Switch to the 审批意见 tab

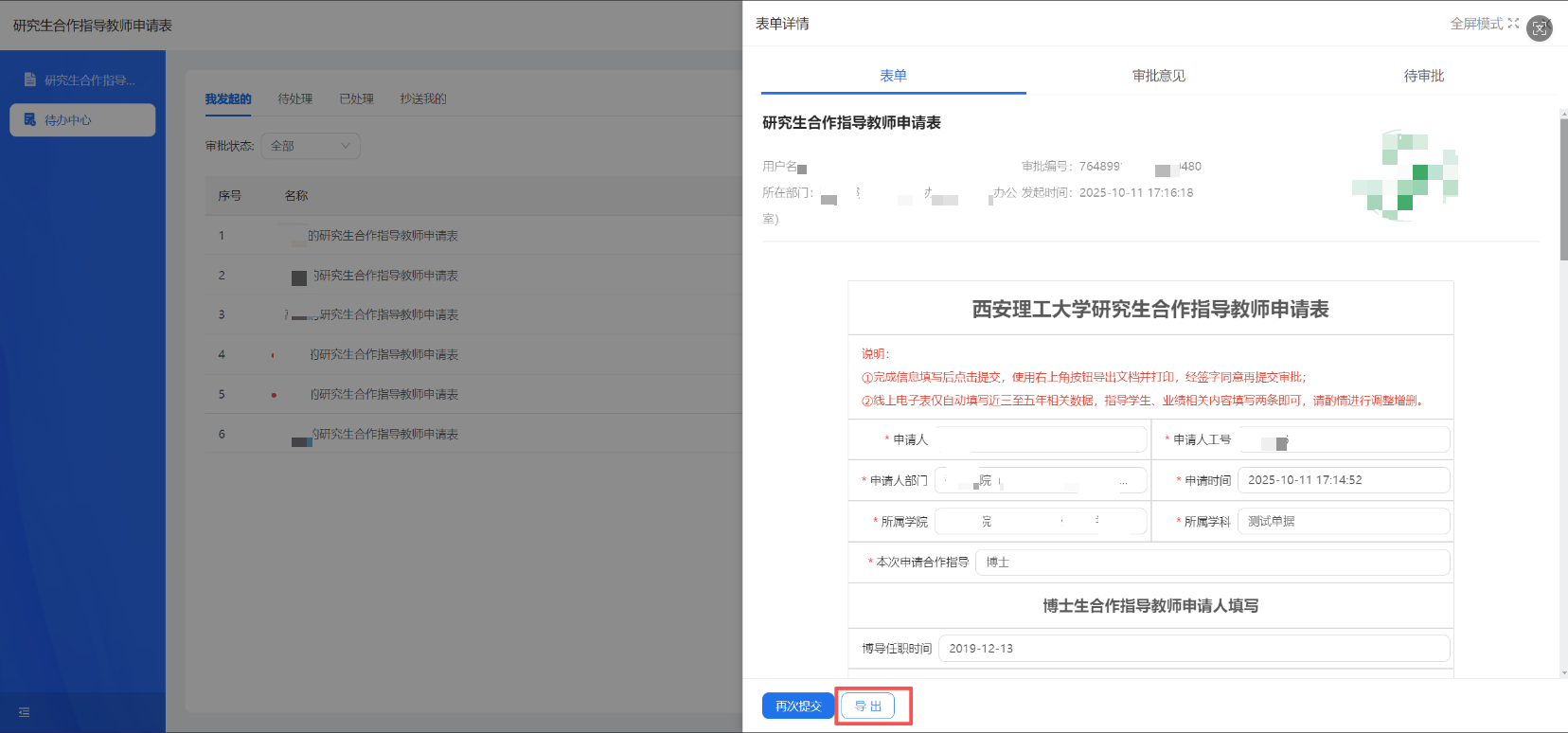1158,76
